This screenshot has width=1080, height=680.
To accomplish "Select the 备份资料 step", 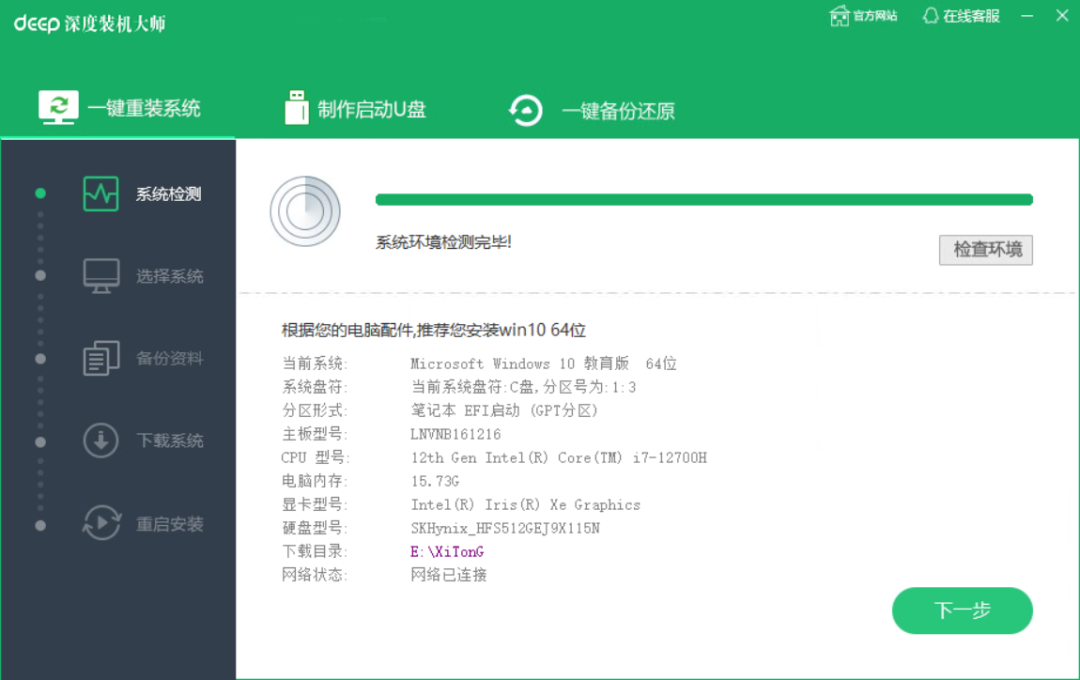I will 169,358.
